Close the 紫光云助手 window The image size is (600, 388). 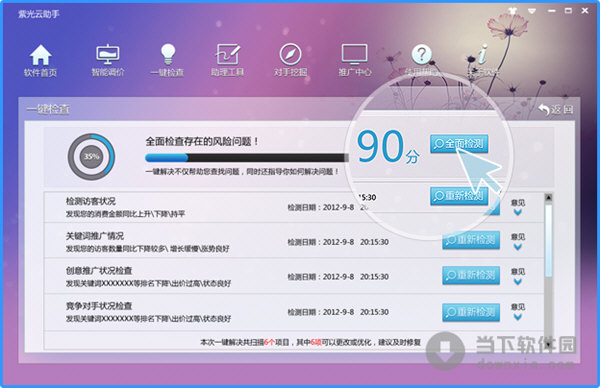(x=585, y=11)
